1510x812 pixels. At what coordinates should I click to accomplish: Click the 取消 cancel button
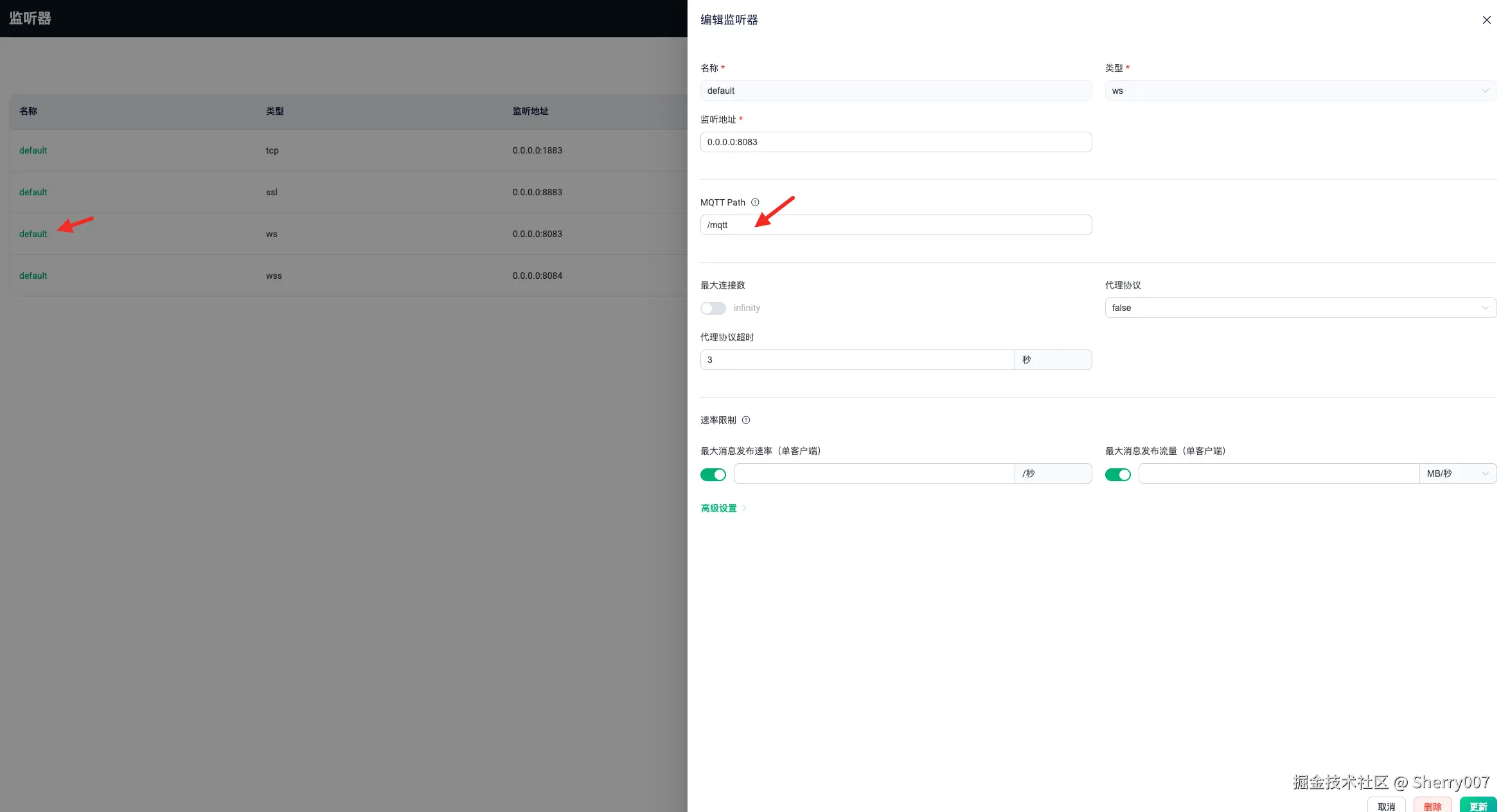[1386, 806]
